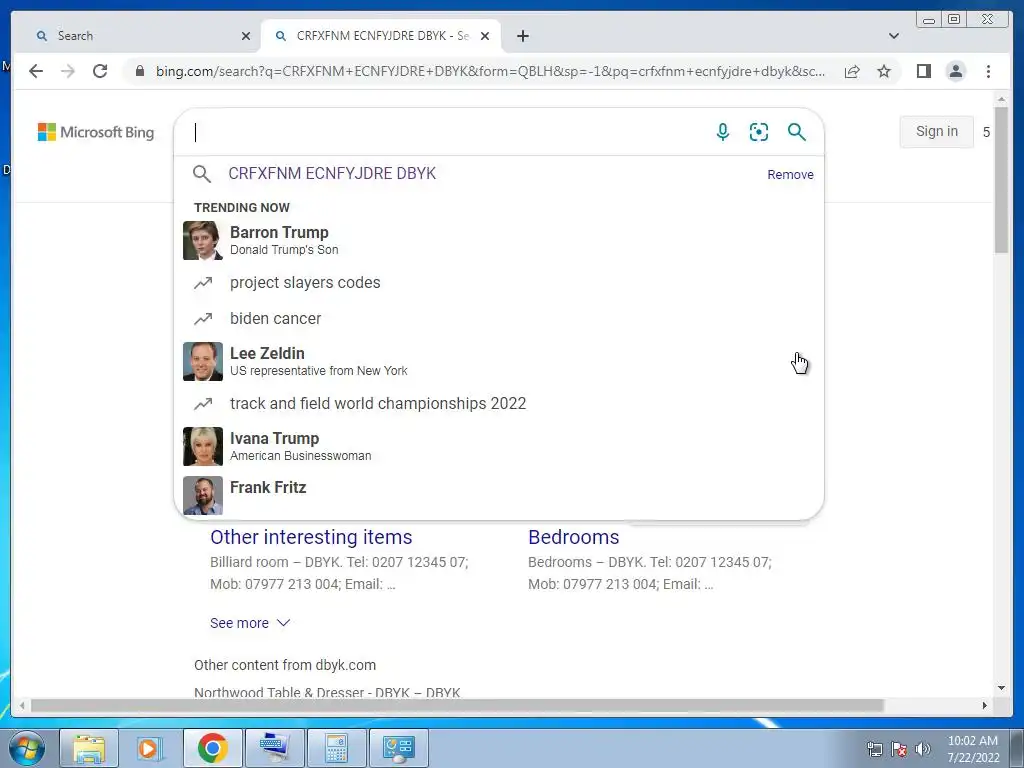Open new tab with plus button
Viewport: 1024px width, 768px height.
pyautogui.click(x=522, y=36)
